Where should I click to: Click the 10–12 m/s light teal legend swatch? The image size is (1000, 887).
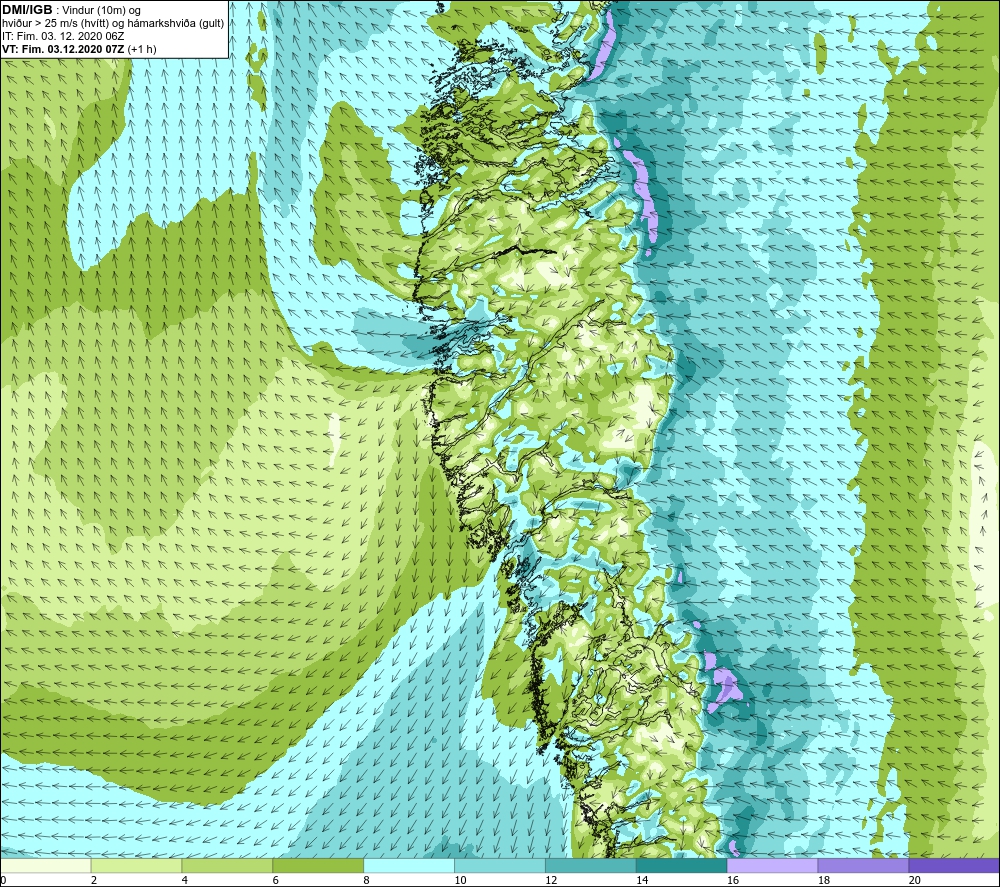499,865
